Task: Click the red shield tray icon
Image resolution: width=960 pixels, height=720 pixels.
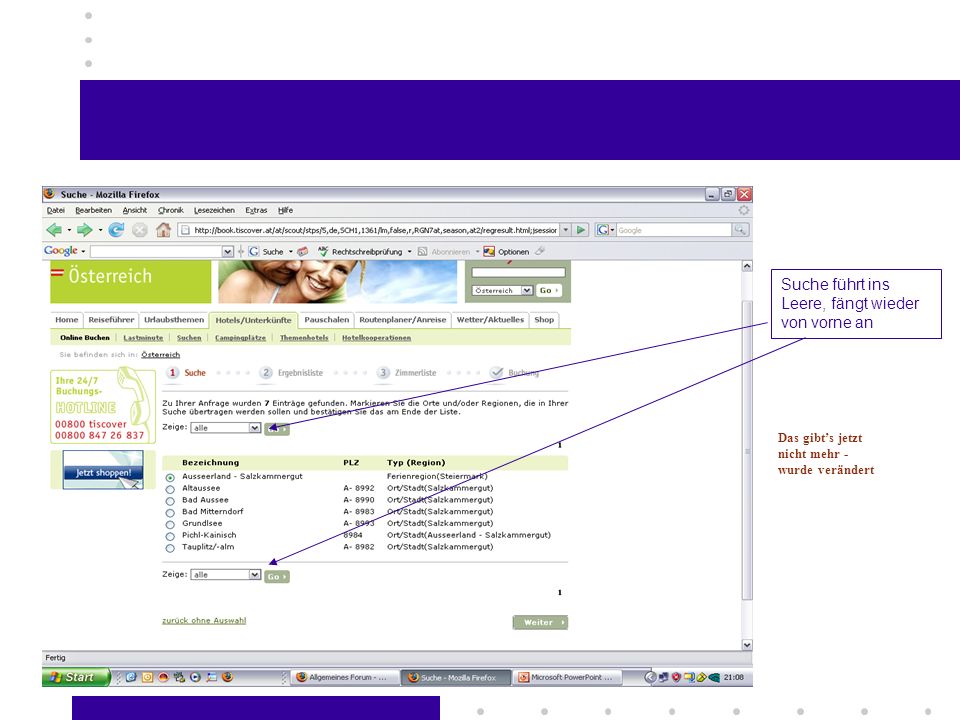Action: point(676,677)
